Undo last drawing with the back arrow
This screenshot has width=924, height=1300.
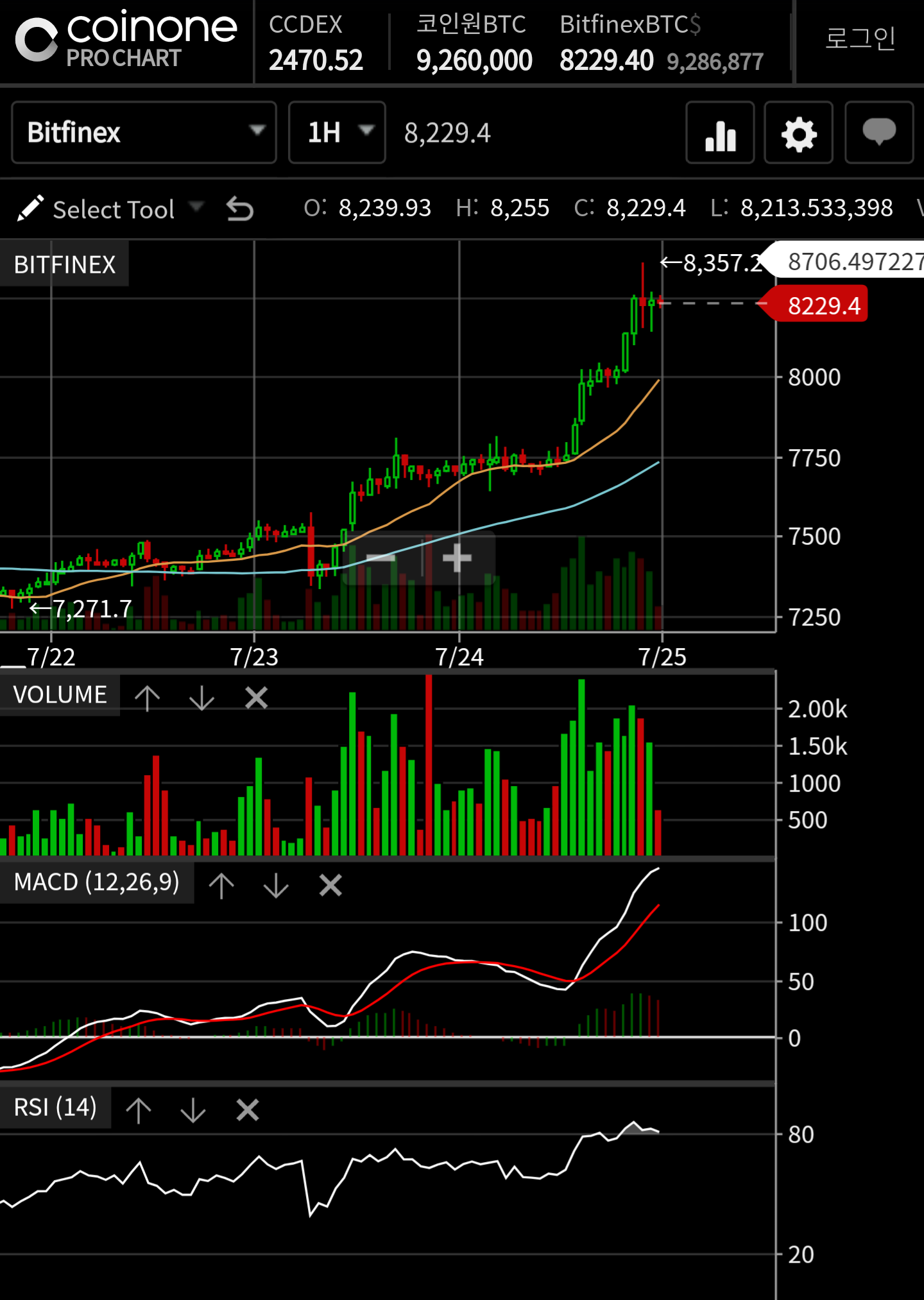[240, 209]
